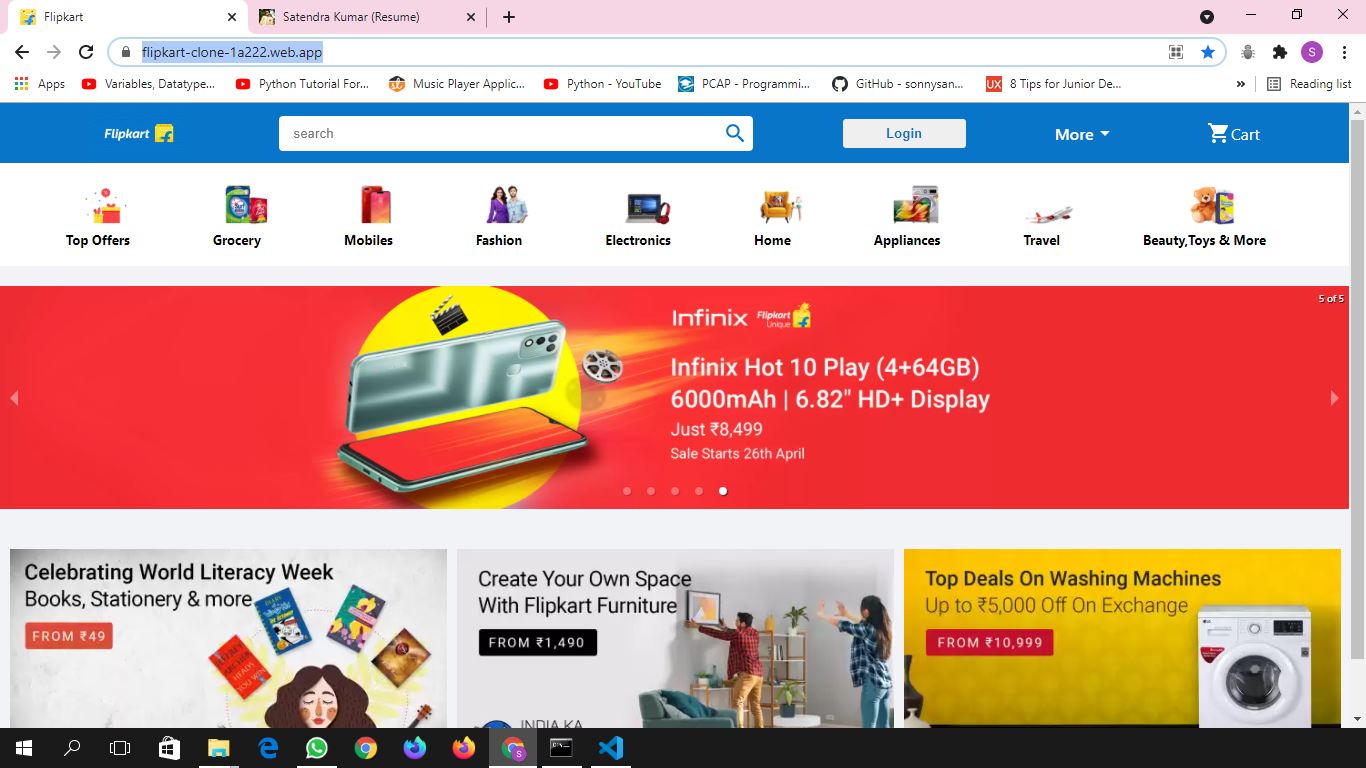The image size is (1366, 768).
Task: Open Windows Start menu
Action: [x=24, y=748]
